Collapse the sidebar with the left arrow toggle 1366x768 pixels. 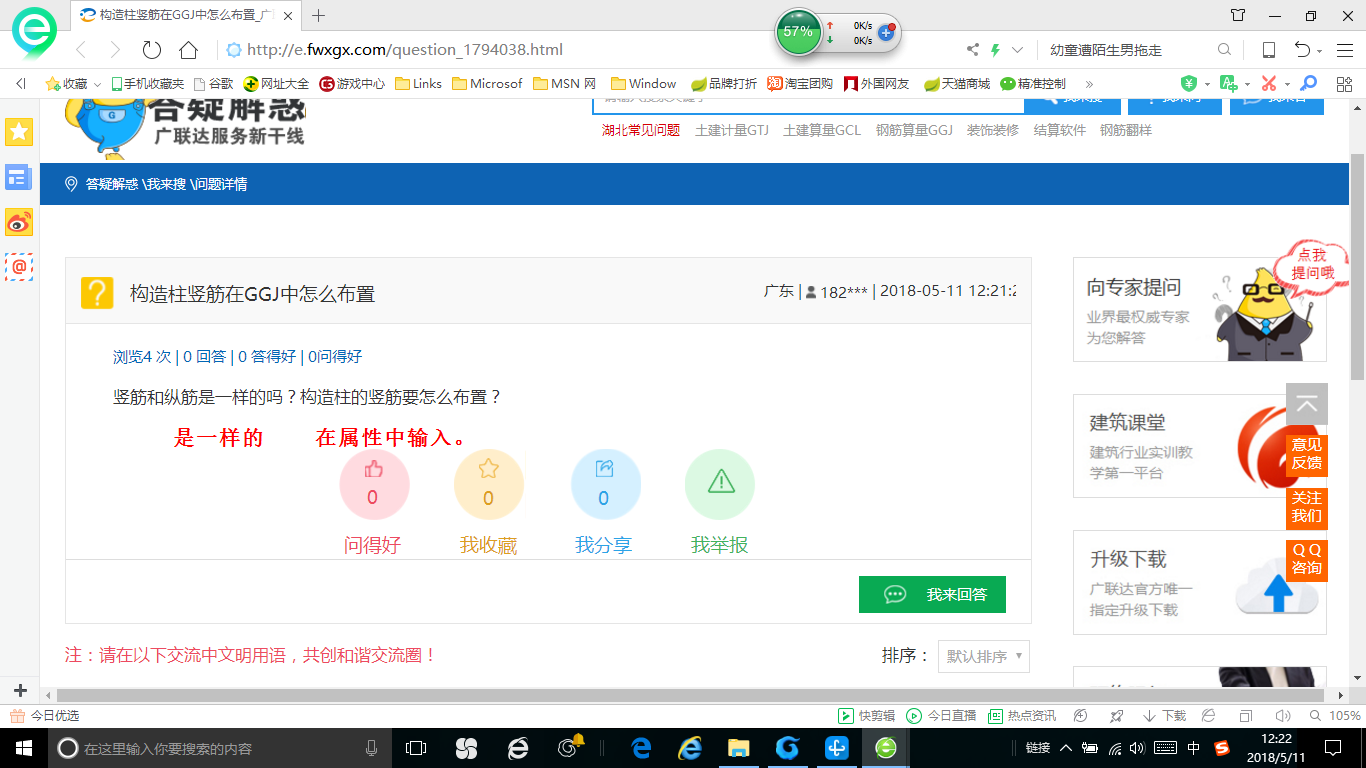(21, 84)
